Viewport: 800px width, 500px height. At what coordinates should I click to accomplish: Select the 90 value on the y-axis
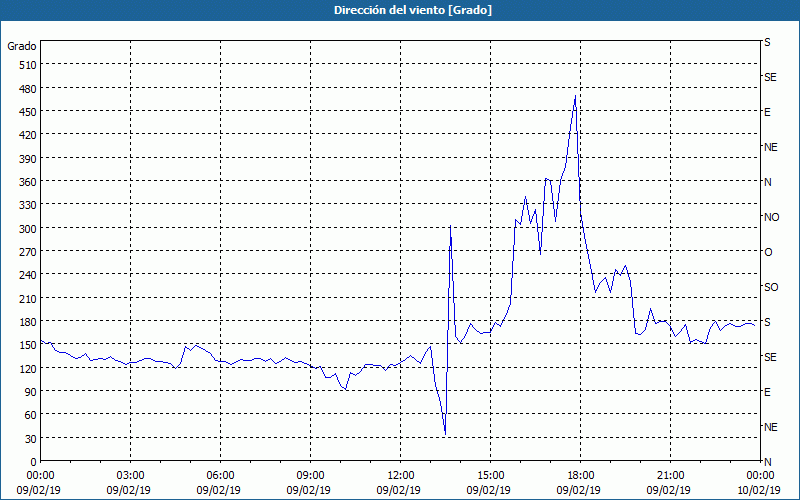click(31, 392)
